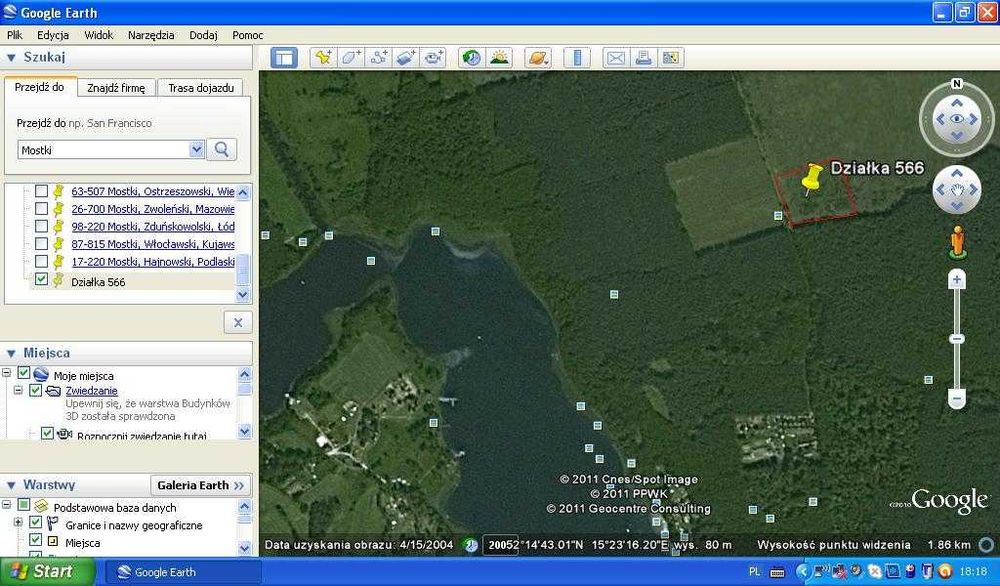Open the Zwiedzanie link in Miejsca
Screen dimensions: 1000x586
point(92,391)
